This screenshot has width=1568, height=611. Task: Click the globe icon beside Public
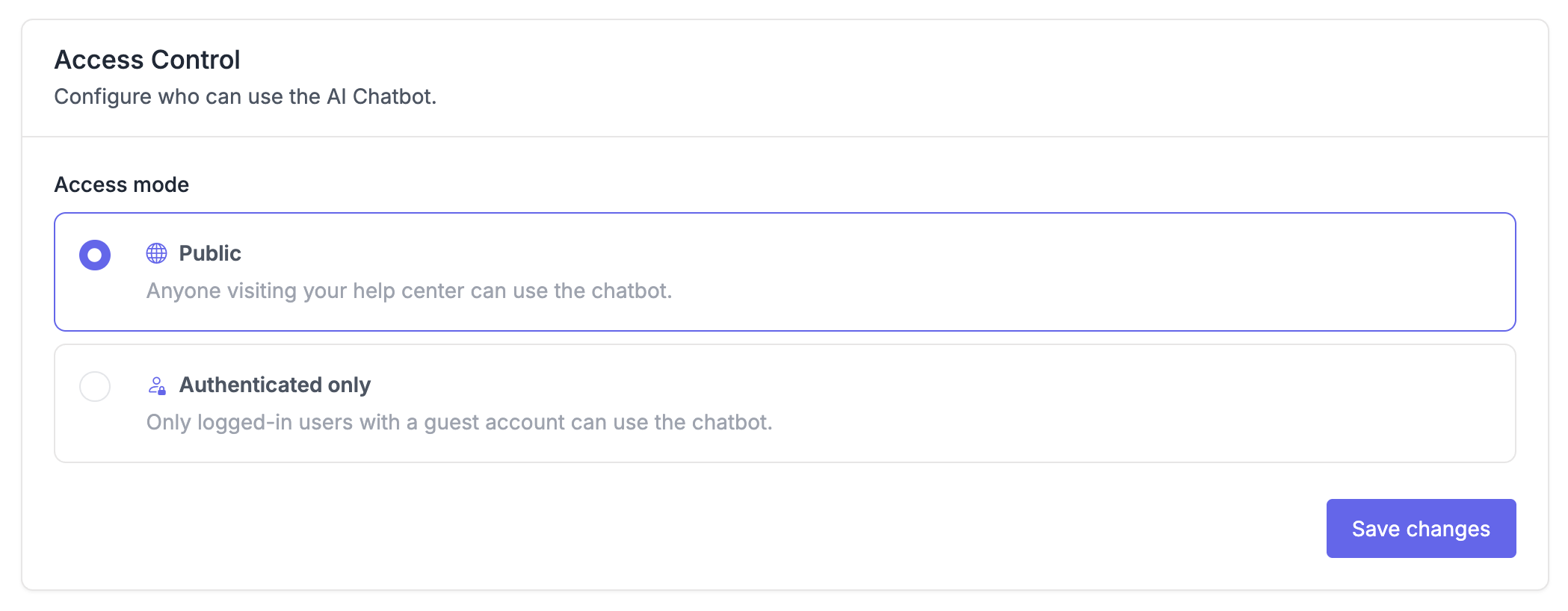156,253
